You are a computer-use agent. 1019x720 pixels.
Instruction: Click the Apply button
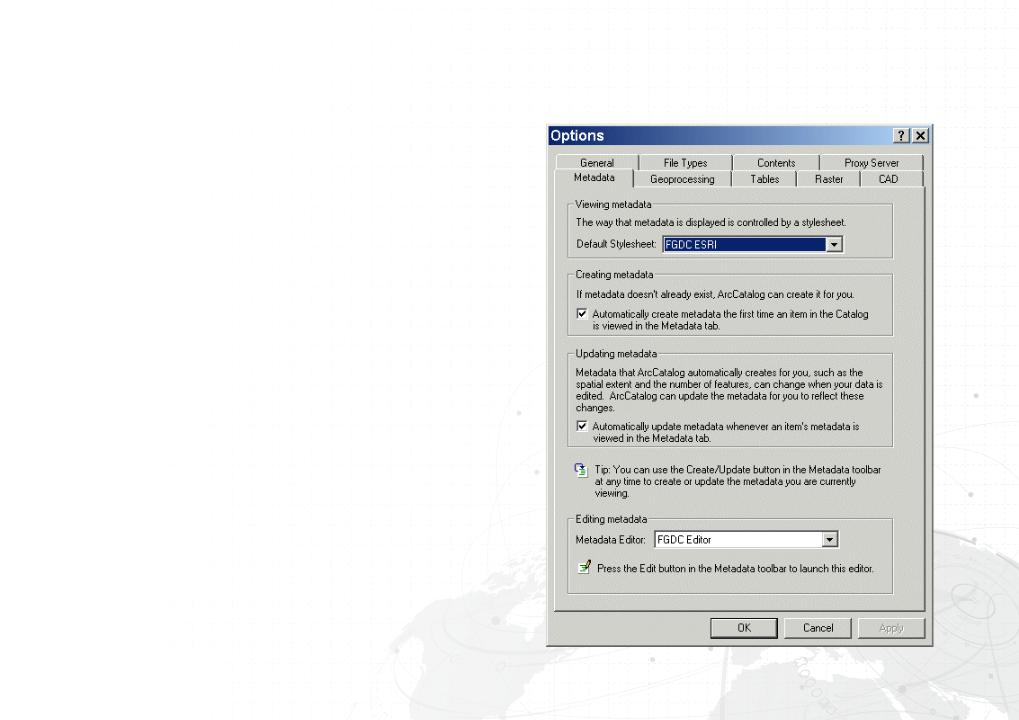891,628
